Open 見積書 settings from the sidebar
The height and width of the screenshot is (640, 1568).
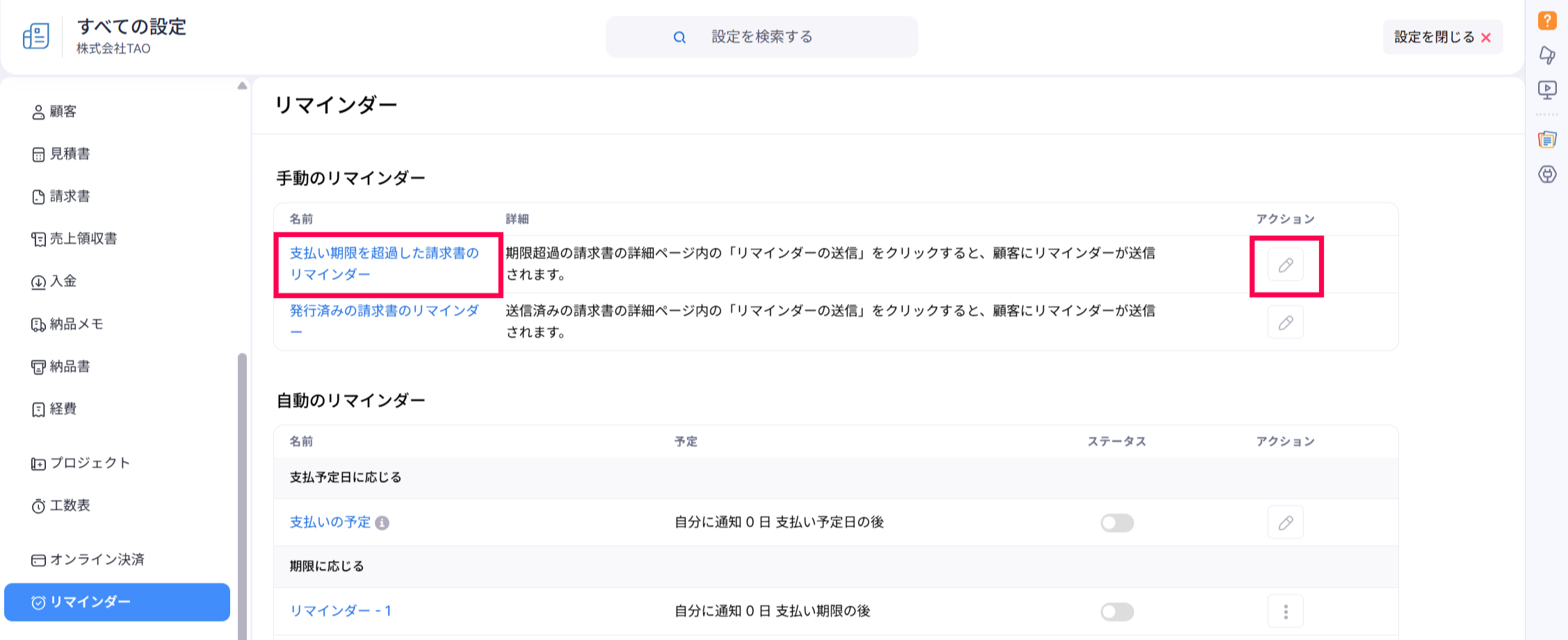click(x=70, y=154)
